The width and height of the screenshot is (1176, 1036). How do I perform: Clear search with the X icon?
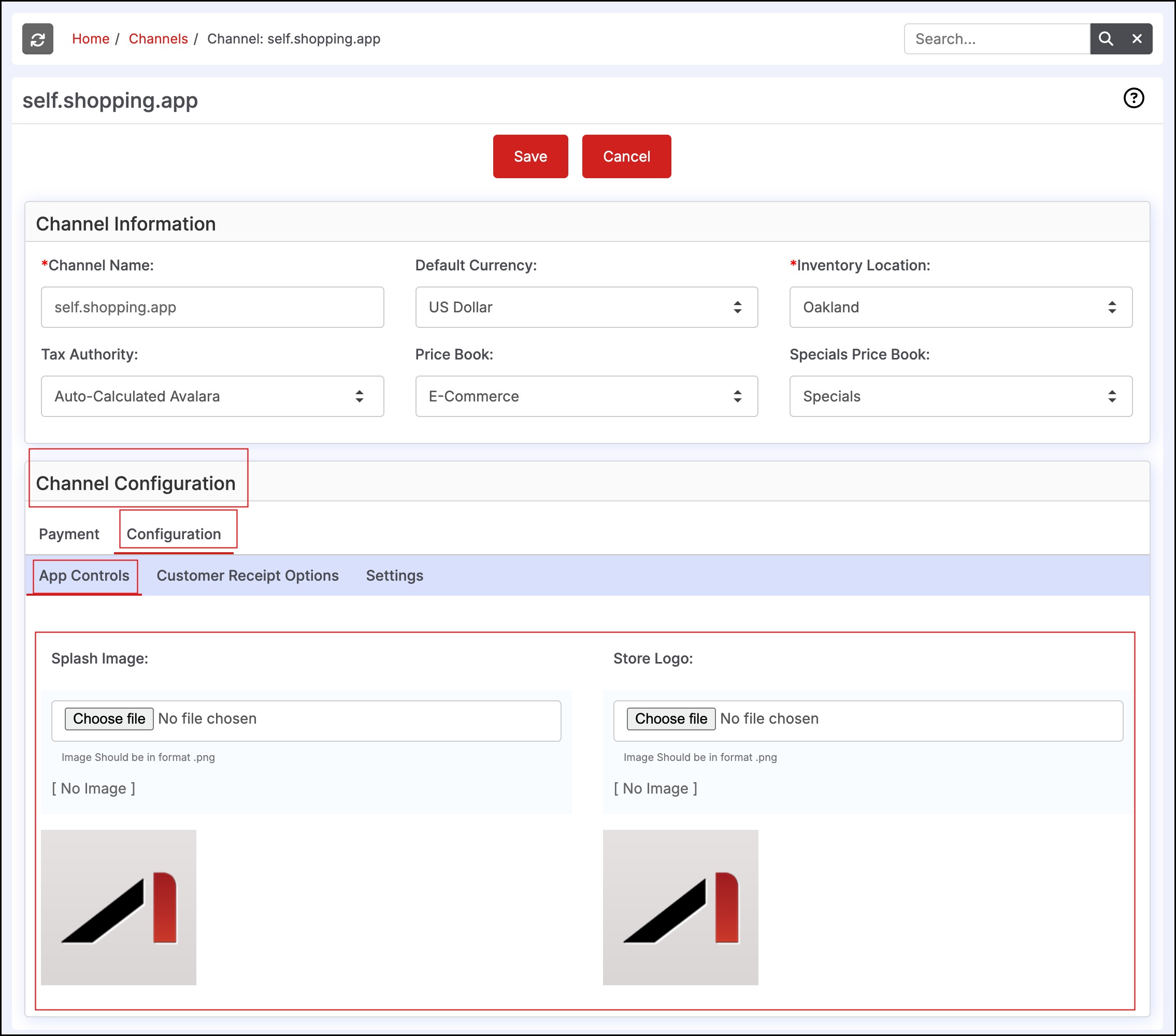point(1137,38)
